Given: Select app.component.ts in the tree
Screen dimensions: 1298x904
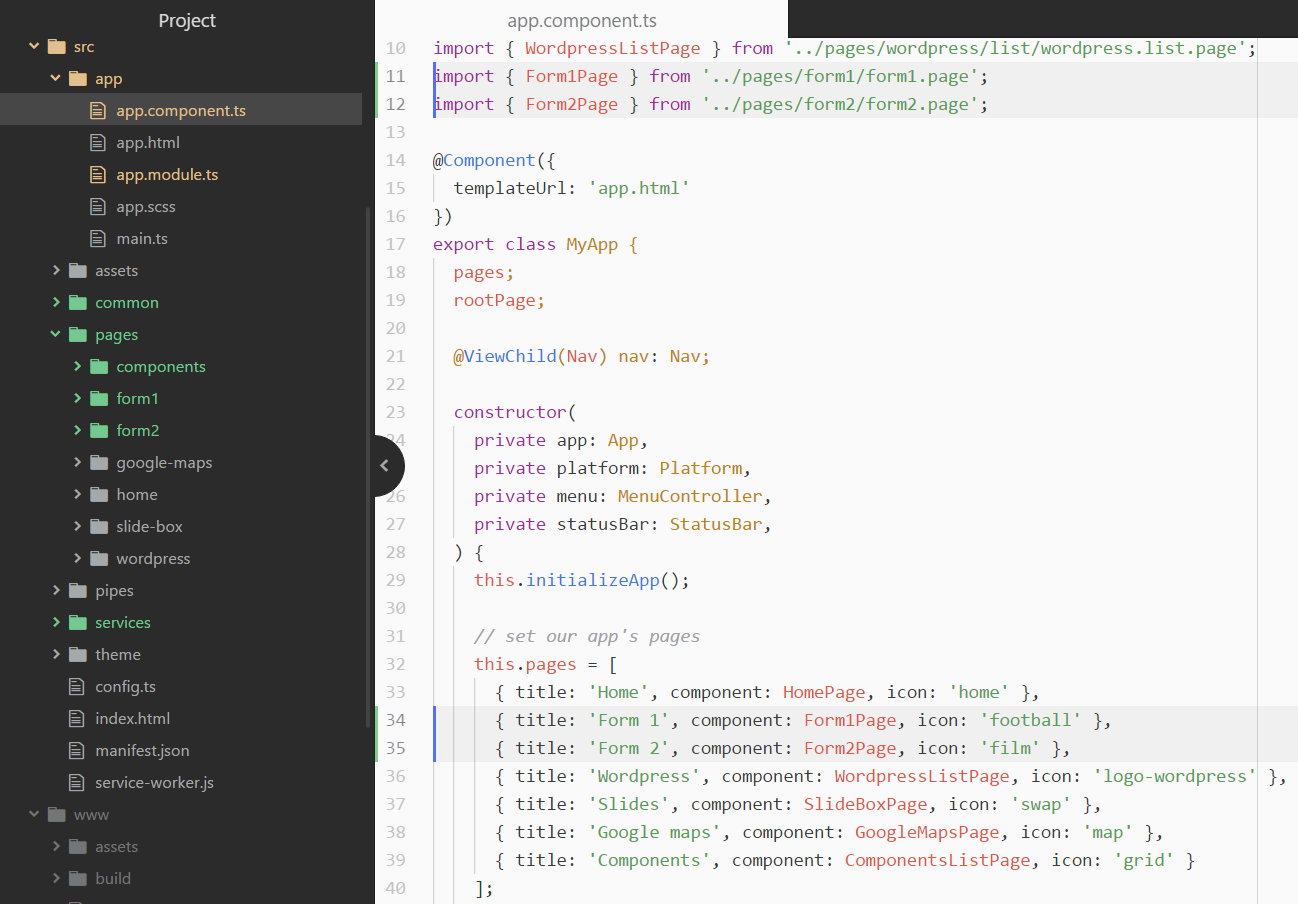Looking at the screenshot, I should pos(181,110).
